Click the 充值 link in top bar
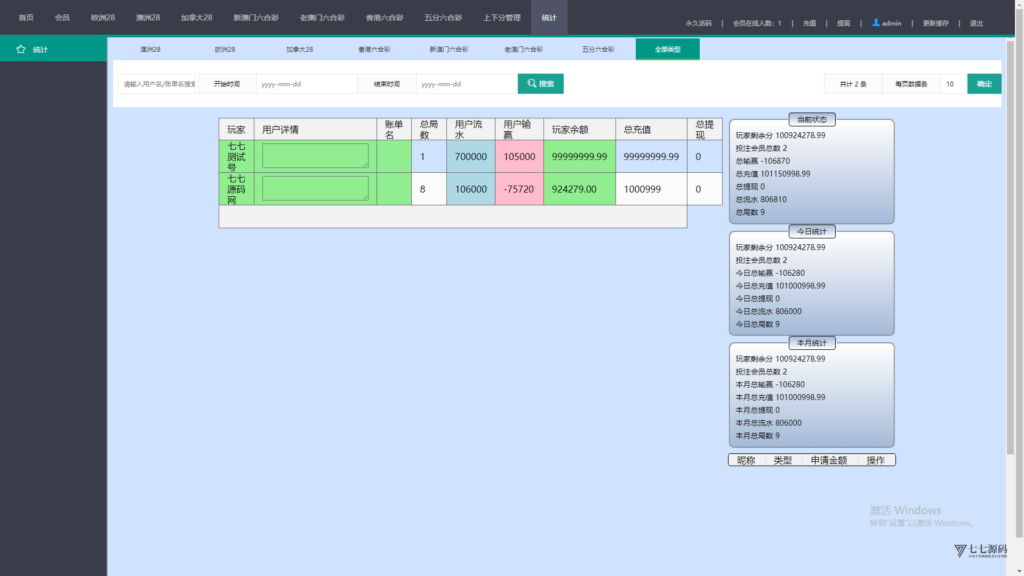 coord(809,23)
